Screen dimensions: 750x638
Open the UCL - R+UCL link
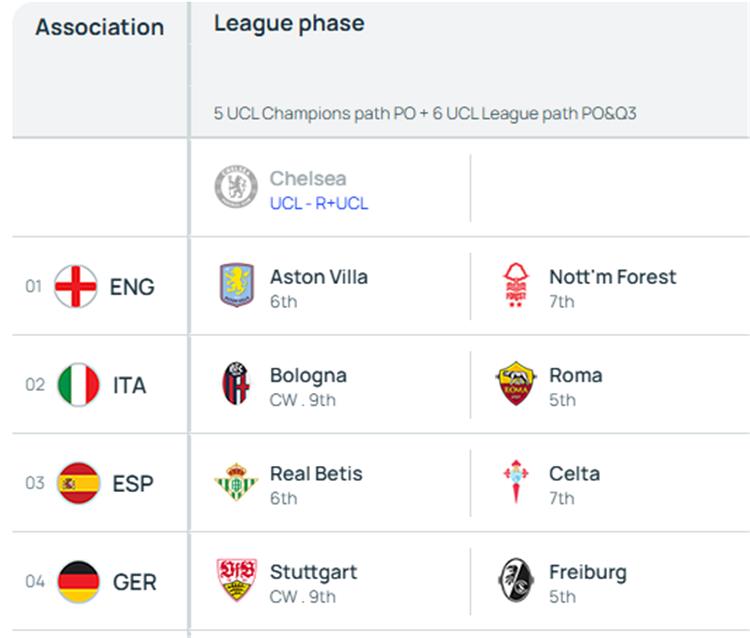[x=318, y=203]
